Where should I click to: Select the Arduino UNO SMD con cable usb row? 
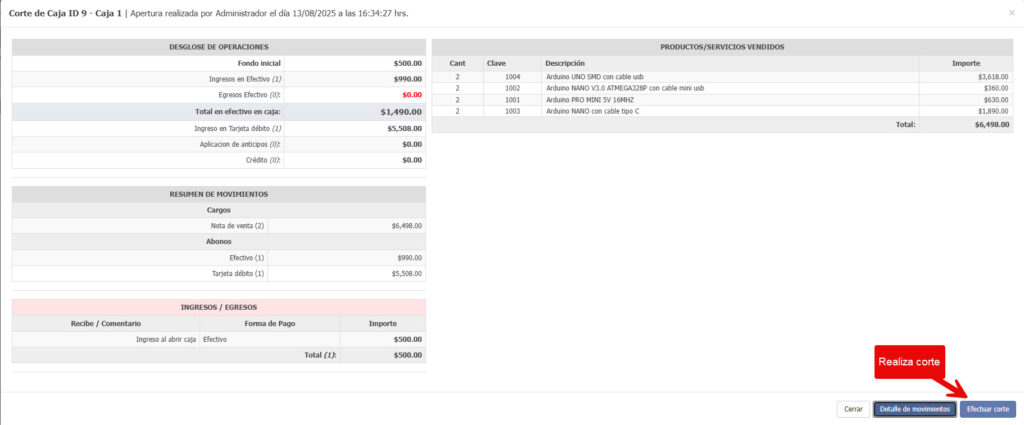tap(595, 76)
